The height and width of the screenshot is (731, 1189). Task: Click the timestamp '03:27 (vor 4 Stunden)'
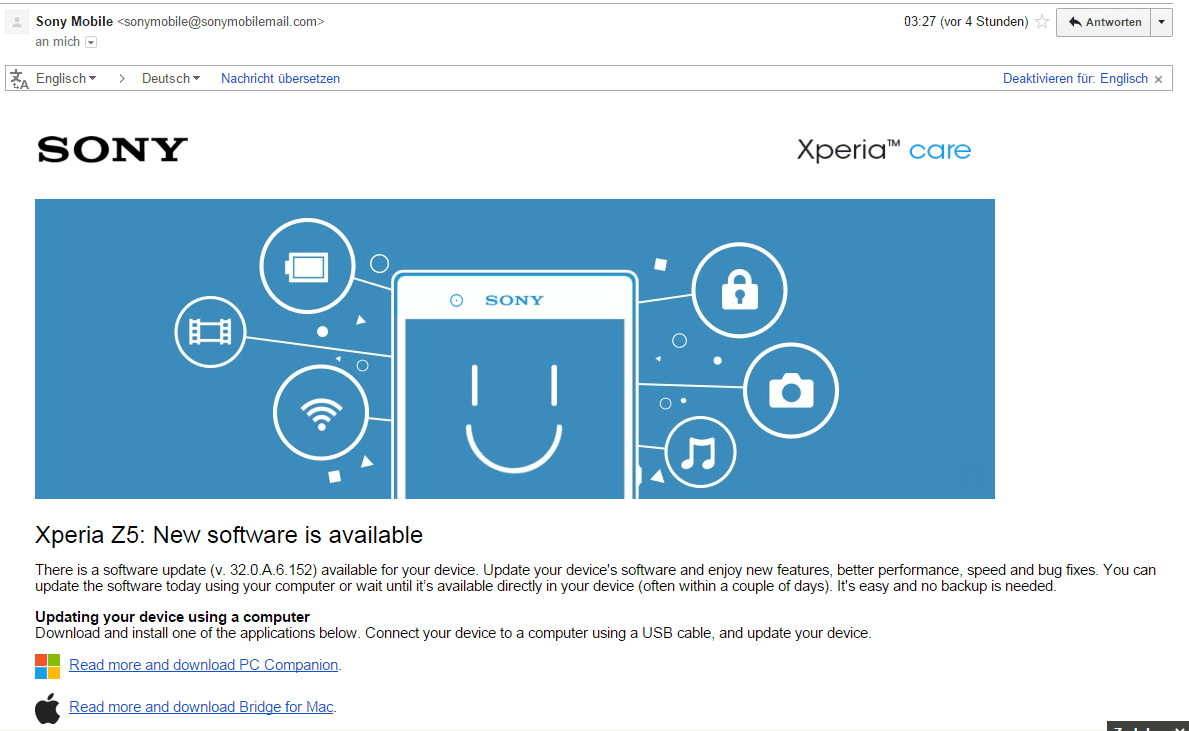[x=966, y=22]
